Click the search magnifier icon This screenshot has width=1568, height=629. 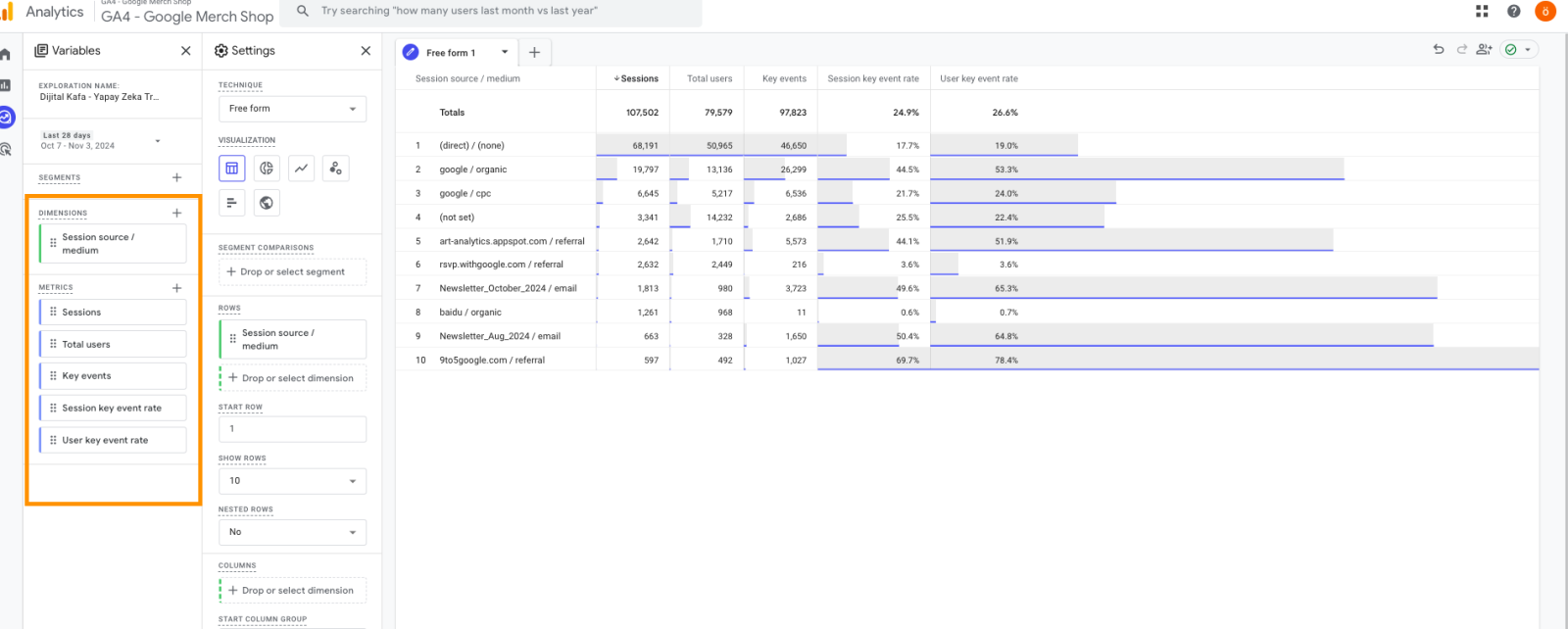(303, 11)
